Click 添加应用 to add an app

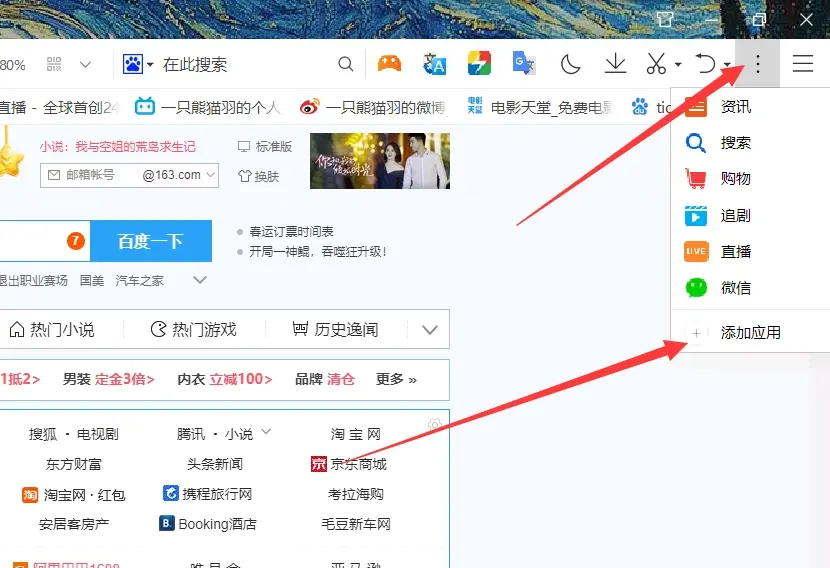(750, 332)
